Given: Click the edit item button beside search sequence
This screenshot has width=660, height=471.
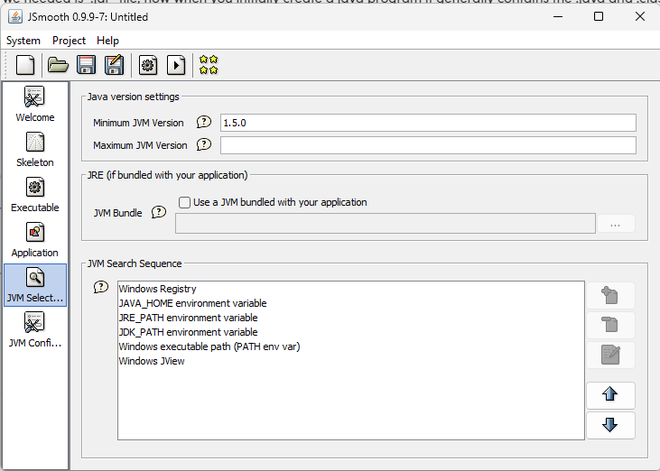Looking at the screenshot, I should point(610,355).
